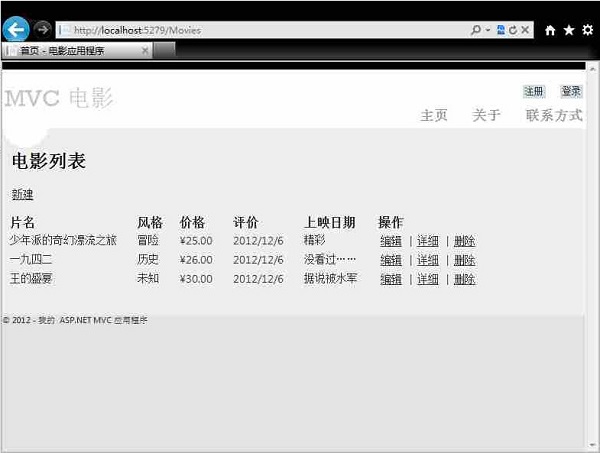Open the address bar search dropdown arrow

pos(488,30)
